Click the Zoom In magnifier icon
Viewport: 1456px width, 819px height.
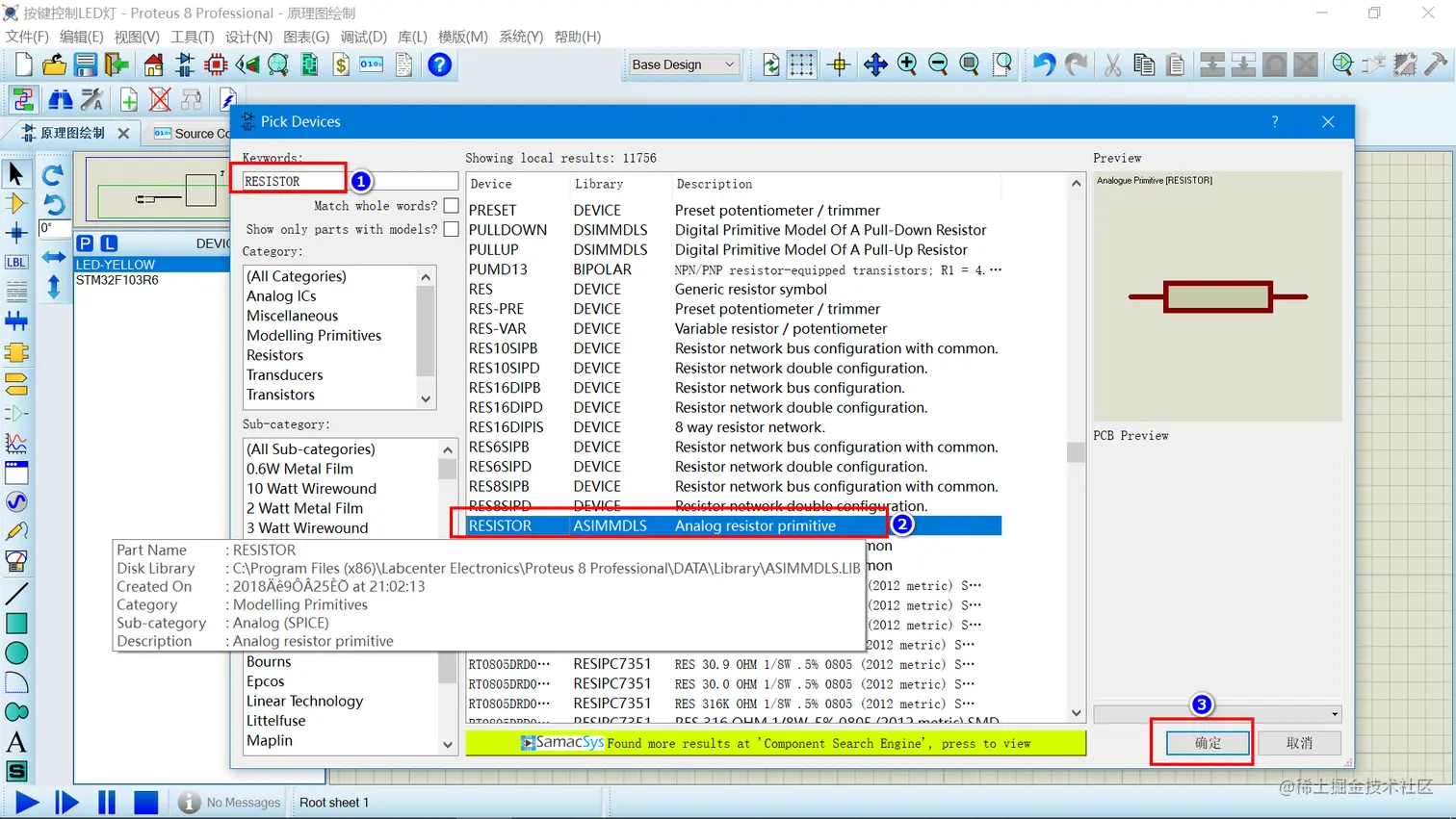907,64
